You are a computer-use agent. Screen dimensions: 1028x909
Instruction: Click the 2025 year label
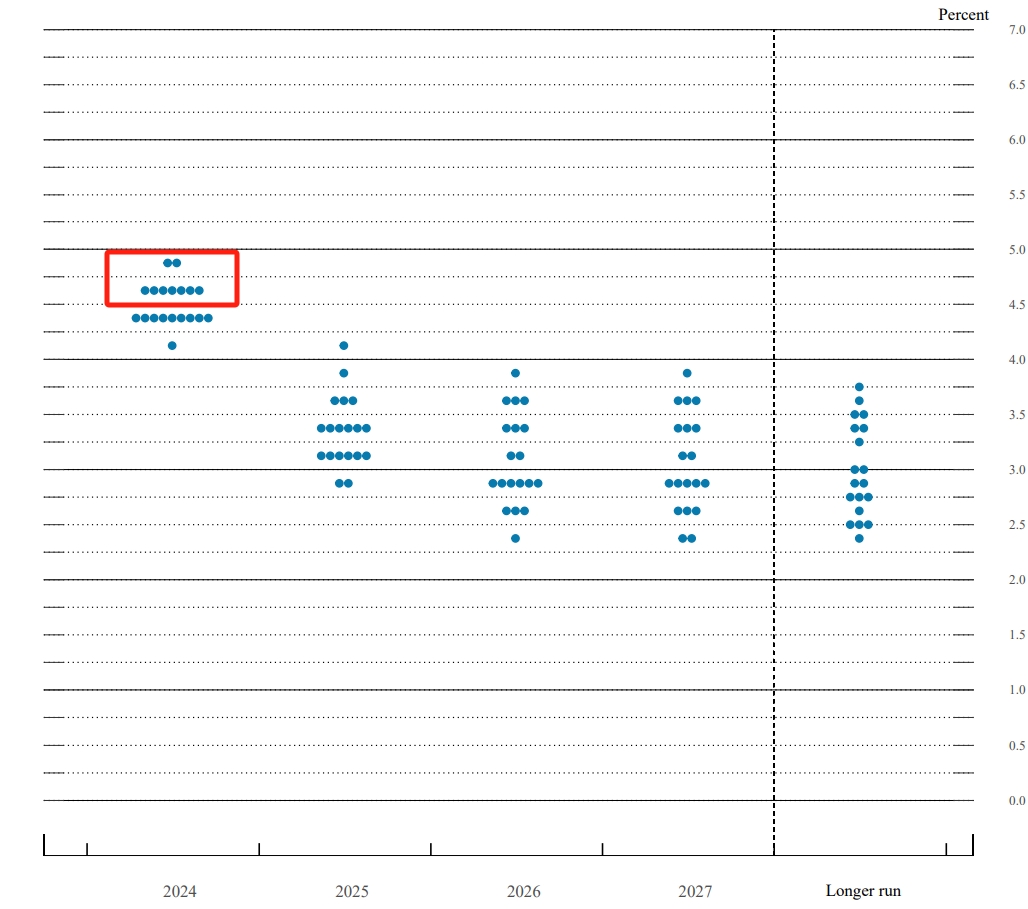point(351,891)
